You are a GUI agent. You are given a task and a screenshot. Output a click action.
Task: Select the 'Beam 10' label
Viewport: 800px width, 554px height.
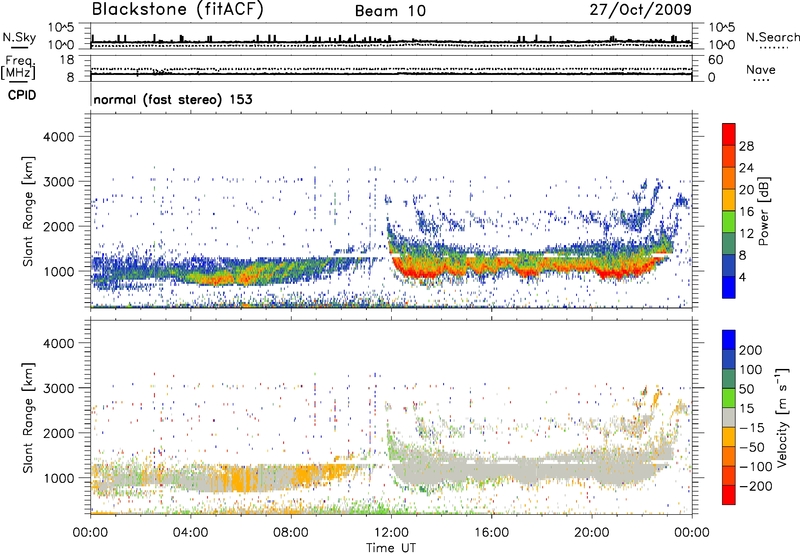390,11
